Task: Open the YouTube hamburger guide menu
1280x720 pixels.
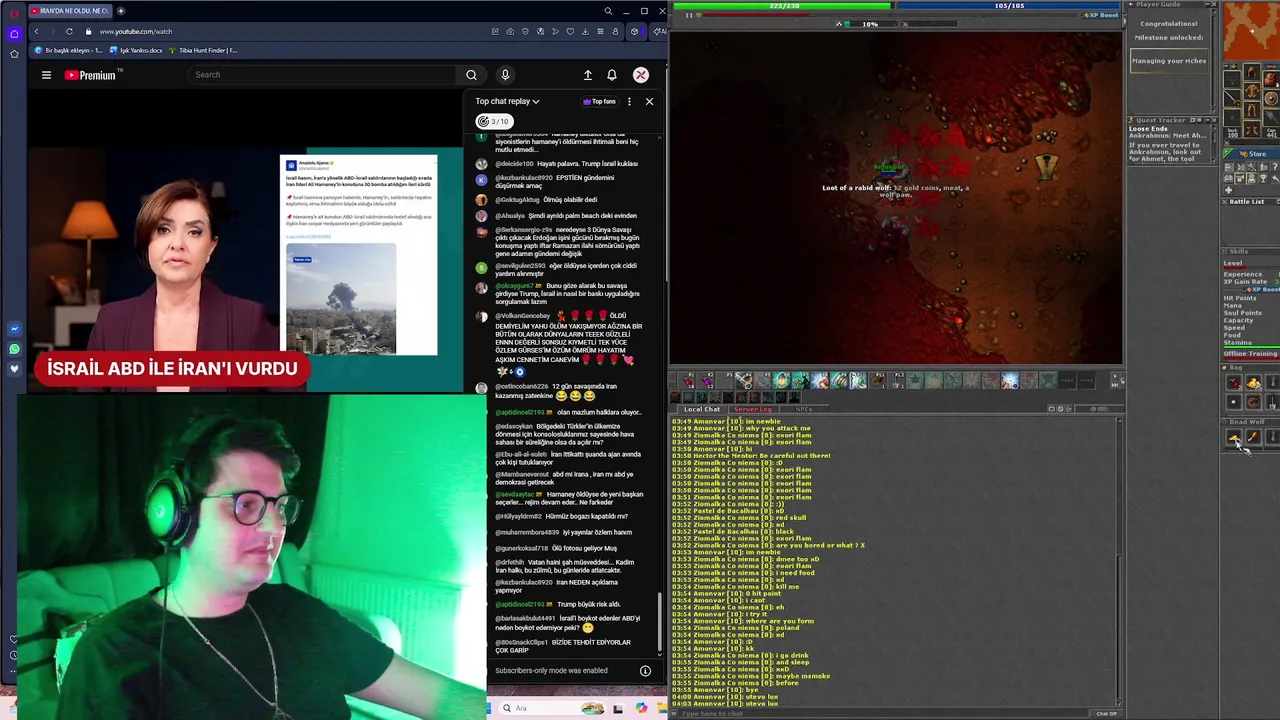Action: pyautogui.click(x=46, y=75)
